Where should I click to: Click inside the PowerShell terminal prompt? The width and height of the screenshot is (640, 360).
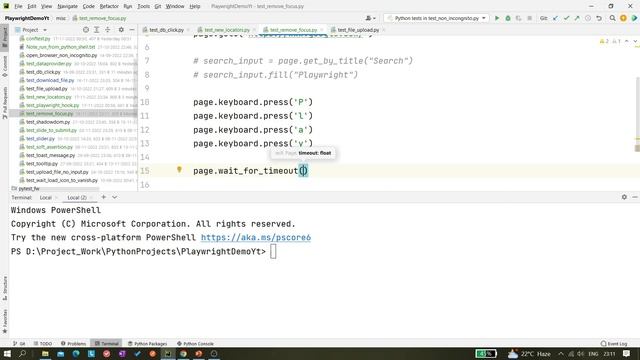coord(273,251)
